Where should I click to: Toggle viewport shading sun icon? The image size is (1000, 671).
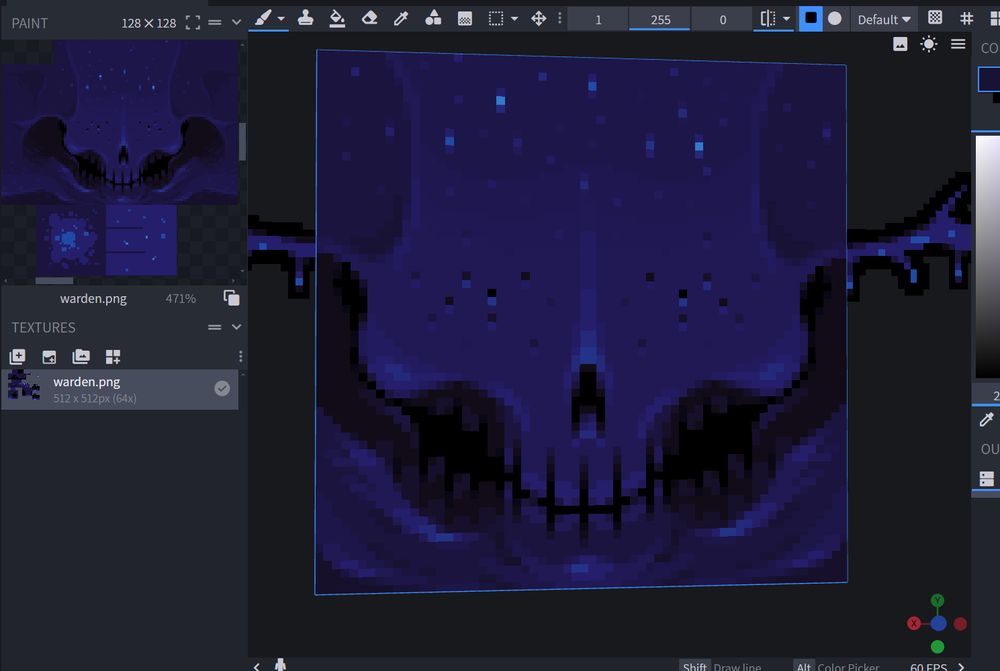929,44
